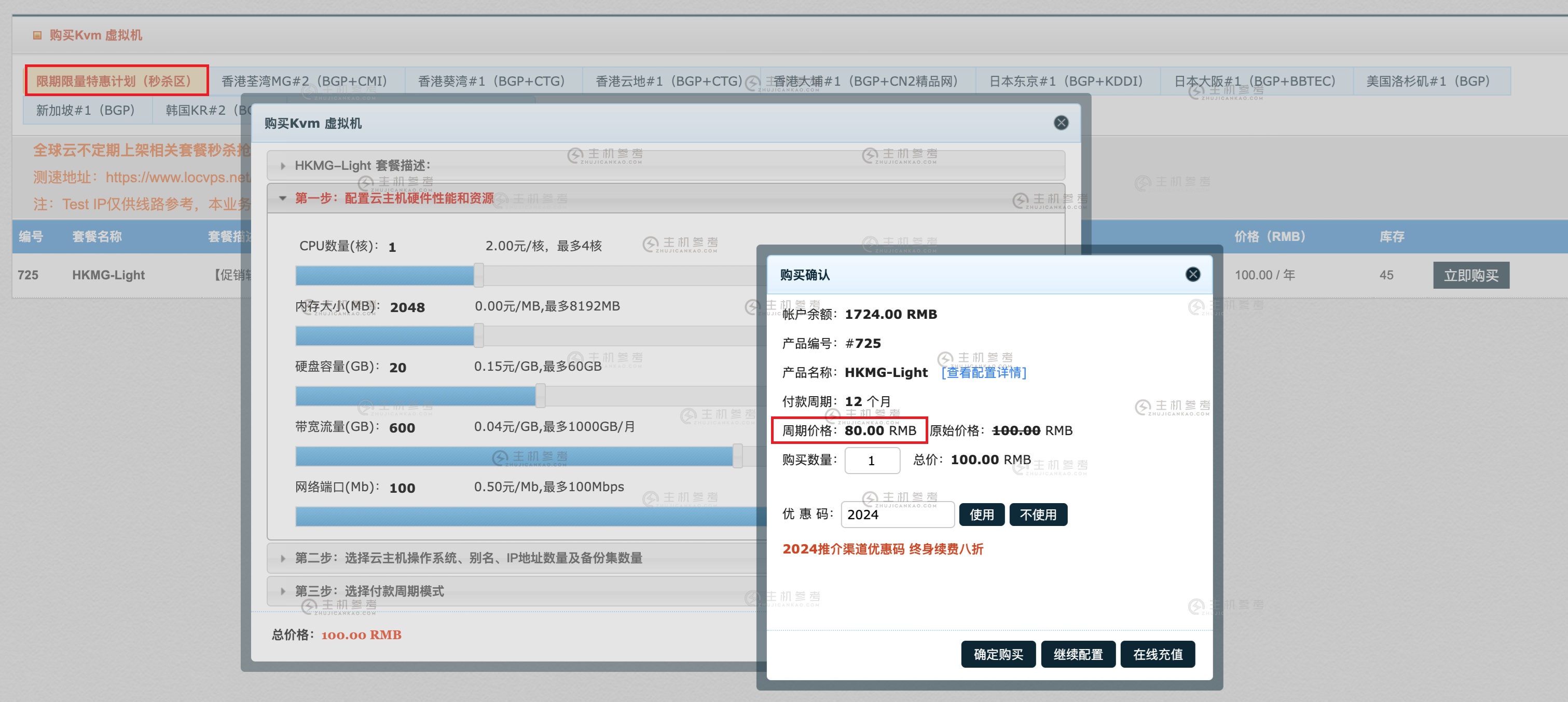The height and width of the screenshot is (702, 1568).
Task: Apply coupon code via 使用 button
Action: tap(982, 515)
